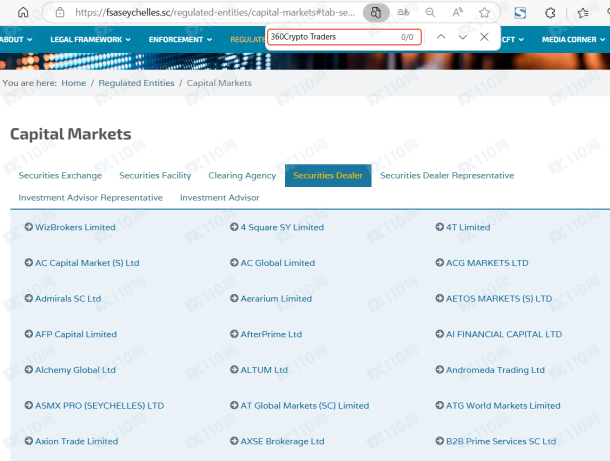Viewport: 610px width, 461px height.
Task: Open Andromeda Trading Ltd entry
Action: [x=495, y=370]
